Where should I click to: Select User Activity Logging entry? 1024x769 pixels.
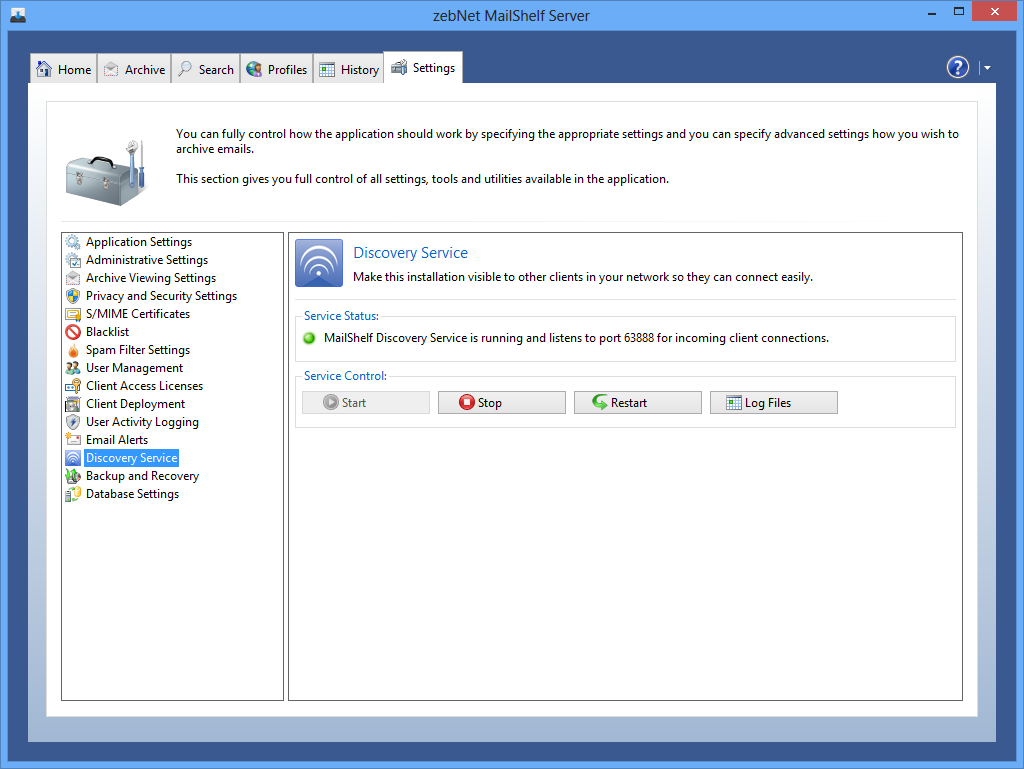pyautogui.click(x=142, y=422)
